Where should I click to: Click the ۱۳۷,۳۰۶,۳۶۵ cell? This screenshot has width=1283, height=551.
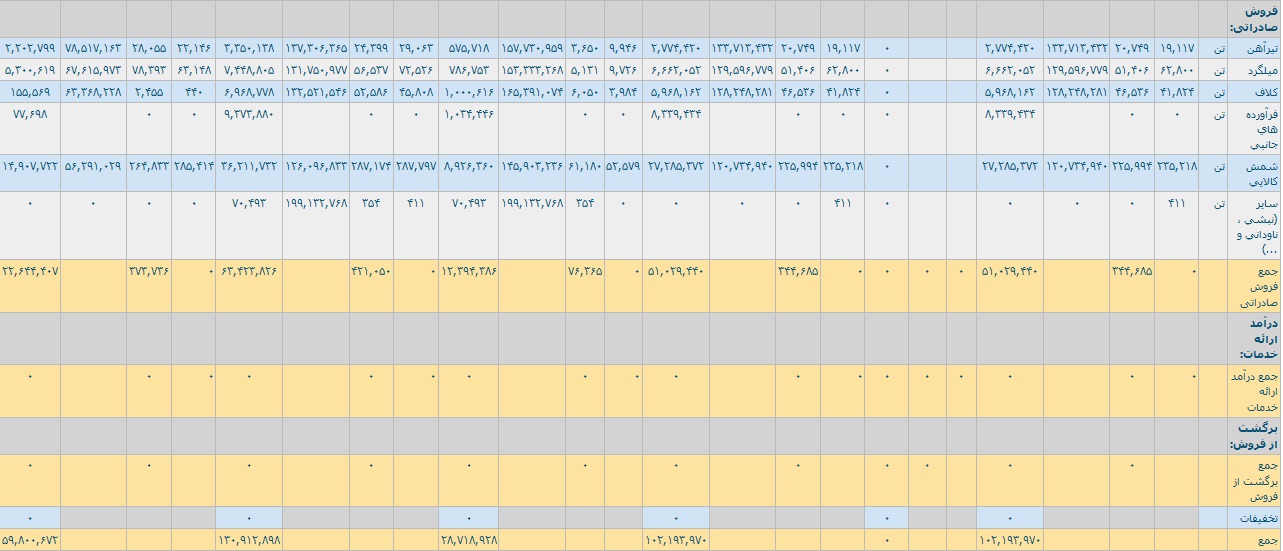tap(317, 48)
